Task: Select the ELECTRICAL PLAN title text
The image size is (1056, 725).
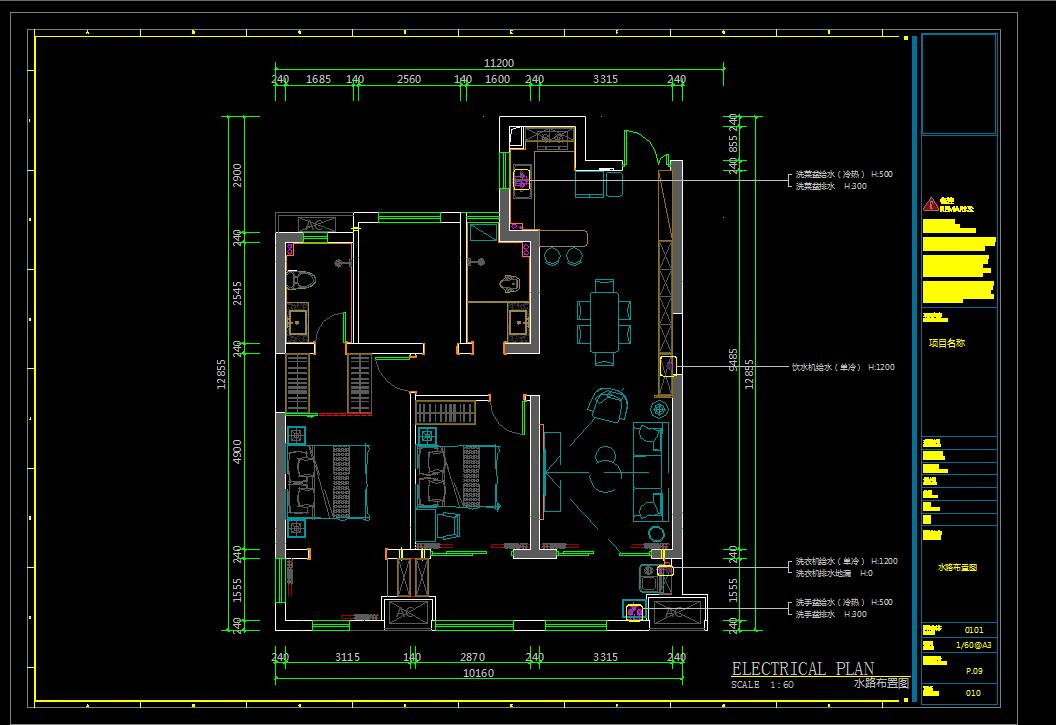Action: tap(803, 668)
